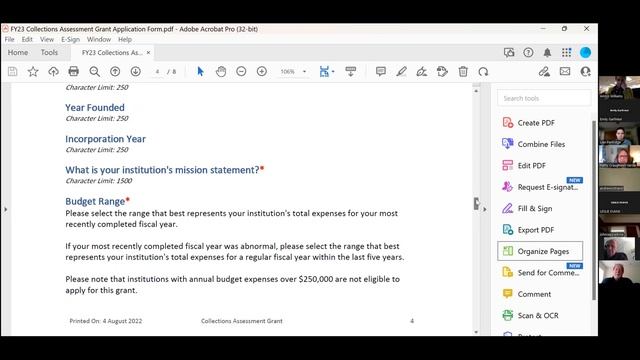
Task: Close the FY23 Collections document tab
Action: coord(148,52)
